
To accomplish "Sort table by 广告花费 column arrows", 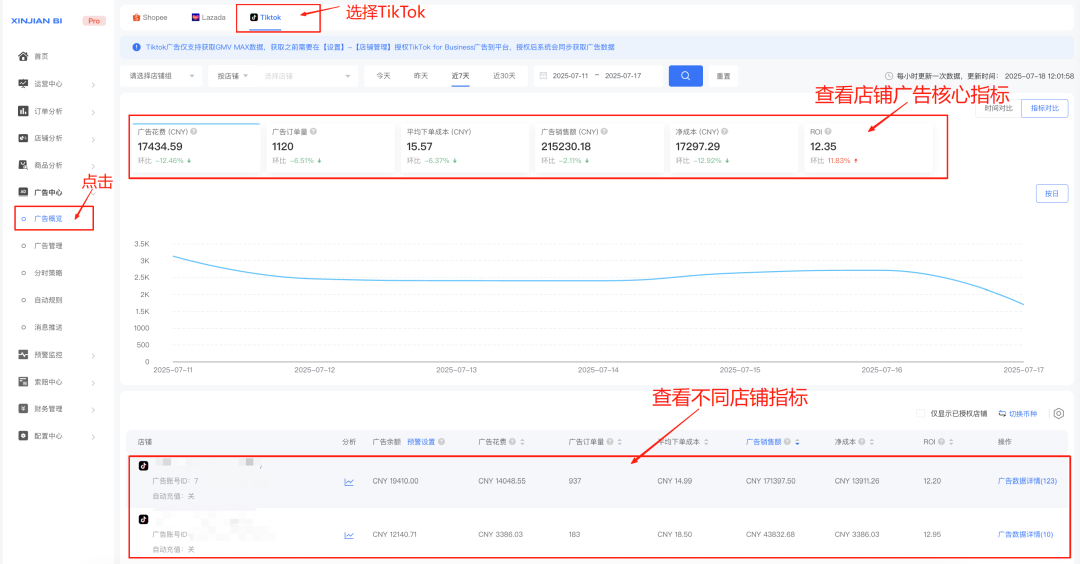I will tap(522, 442).
